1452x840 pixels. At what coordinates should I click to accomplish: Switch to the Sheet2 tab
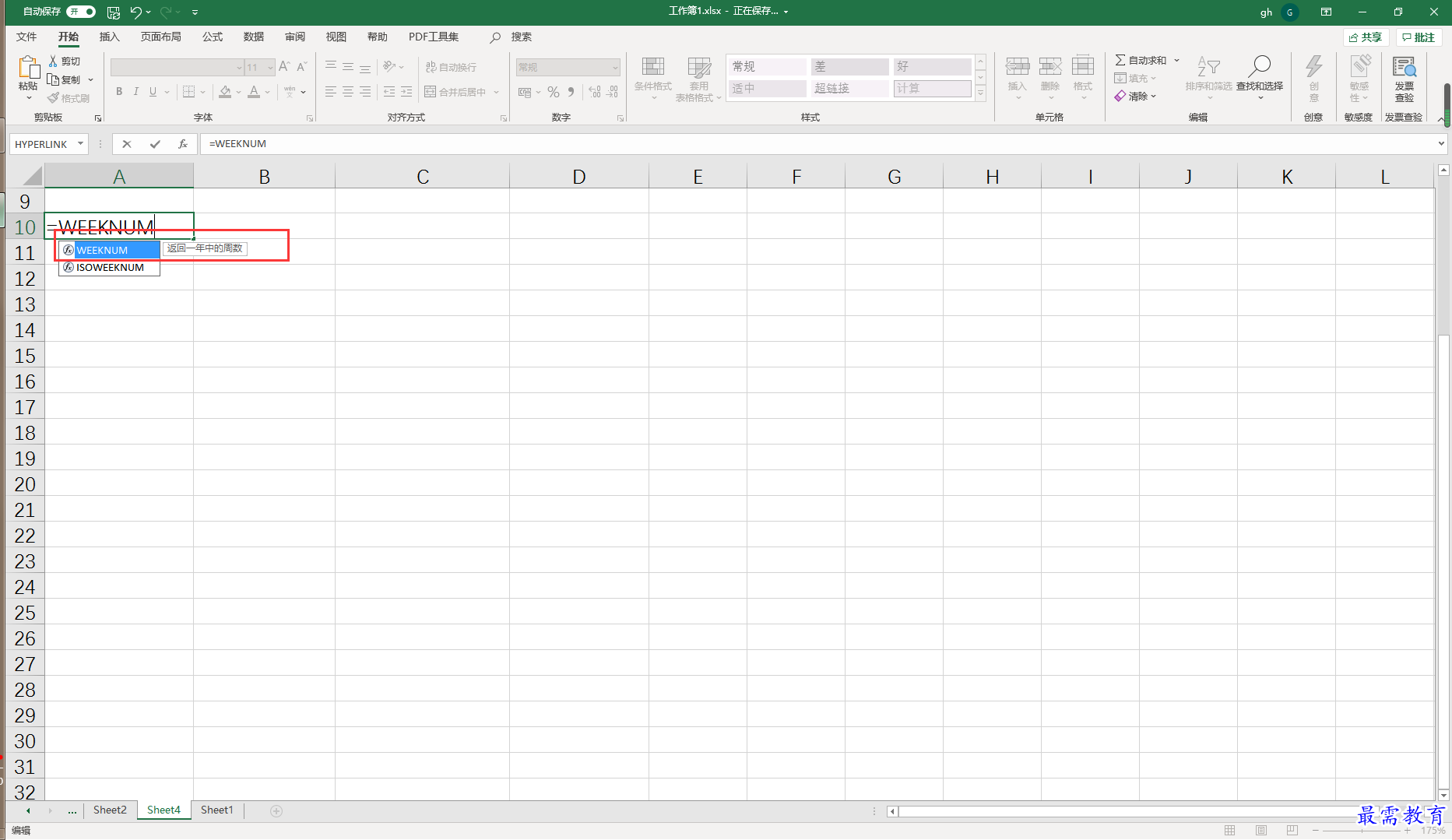pos(110,810)
